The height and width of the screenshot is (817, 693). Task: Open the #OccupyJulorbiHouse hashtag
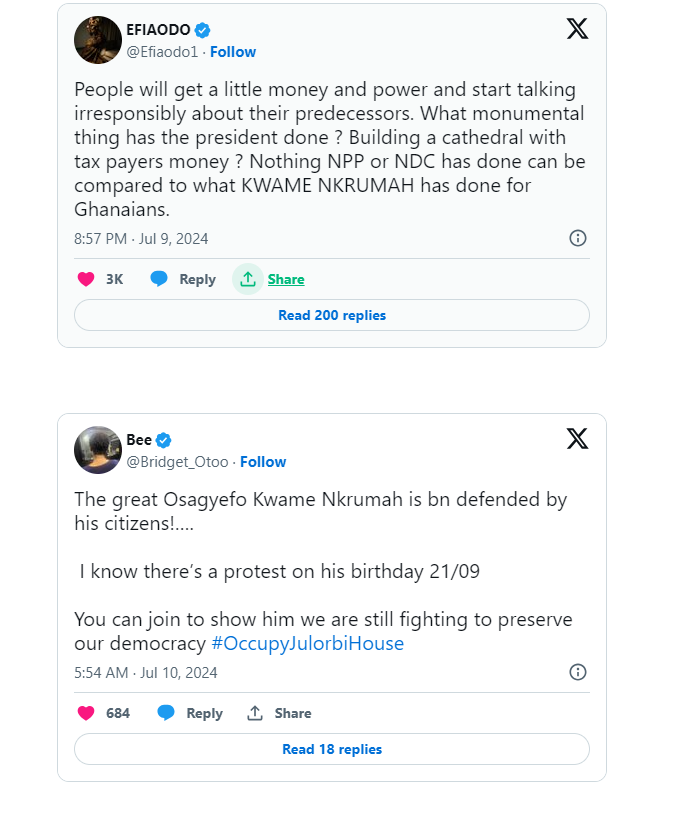[307, 643]
